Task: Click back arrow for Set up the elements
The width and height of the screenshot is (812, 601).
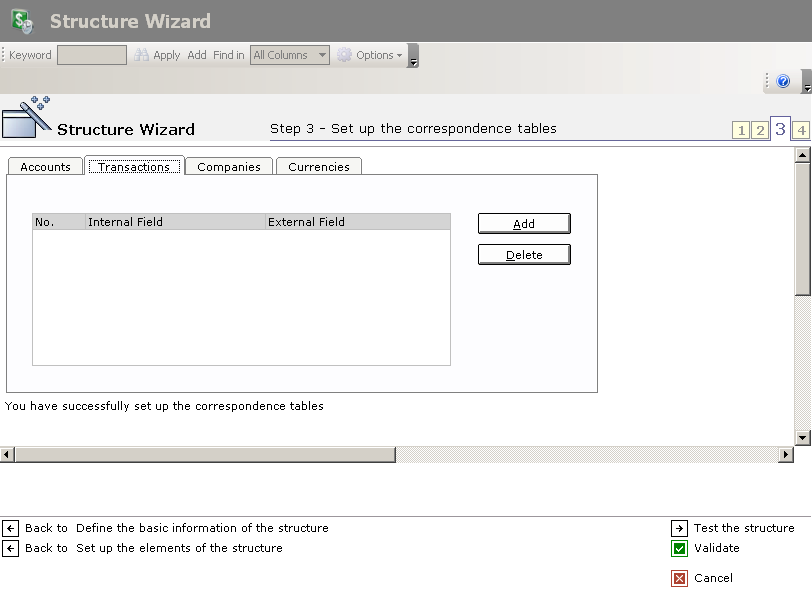Action: [x=11, y=548]
